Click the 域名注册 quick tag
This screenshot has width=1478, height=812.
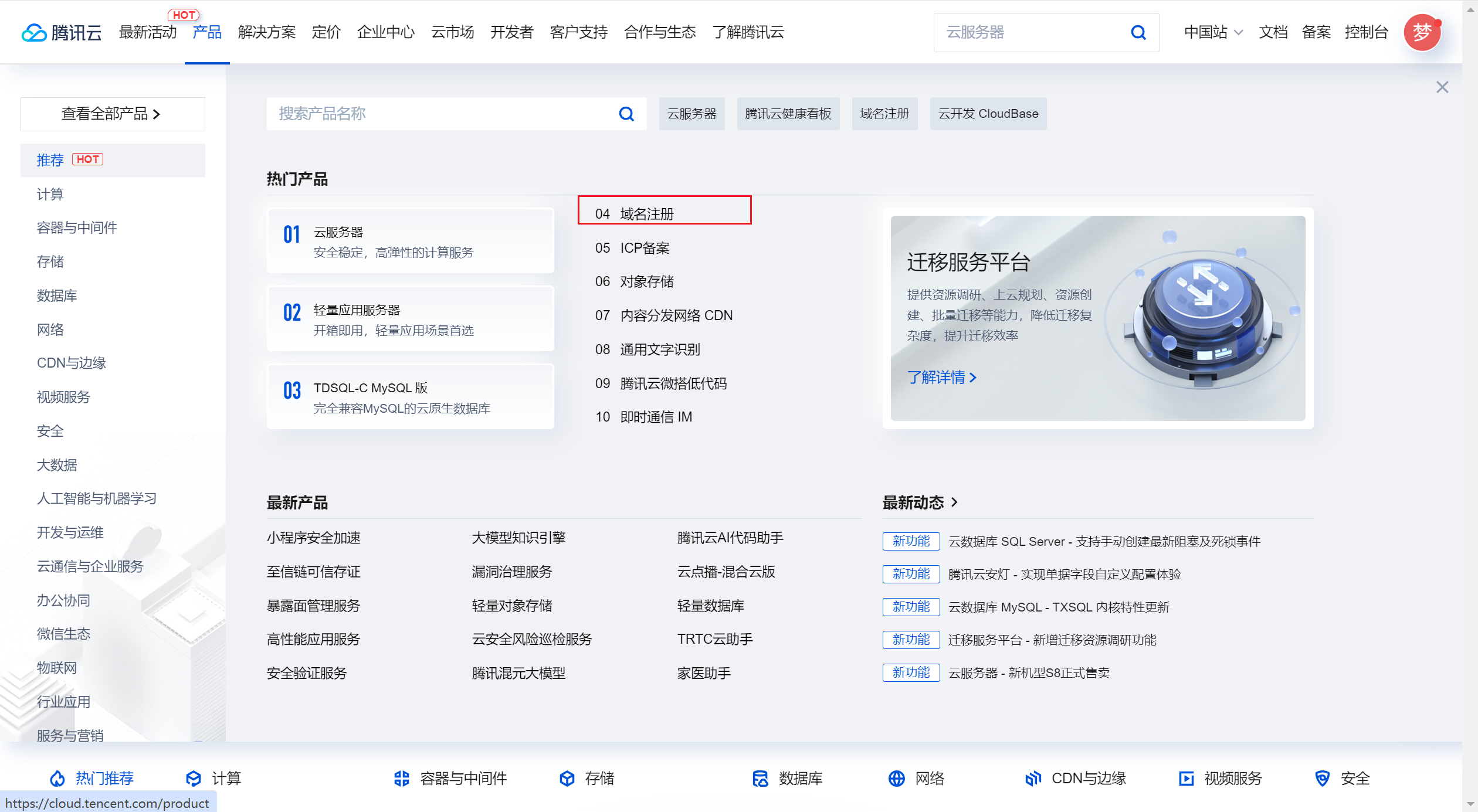coord(884,114)
